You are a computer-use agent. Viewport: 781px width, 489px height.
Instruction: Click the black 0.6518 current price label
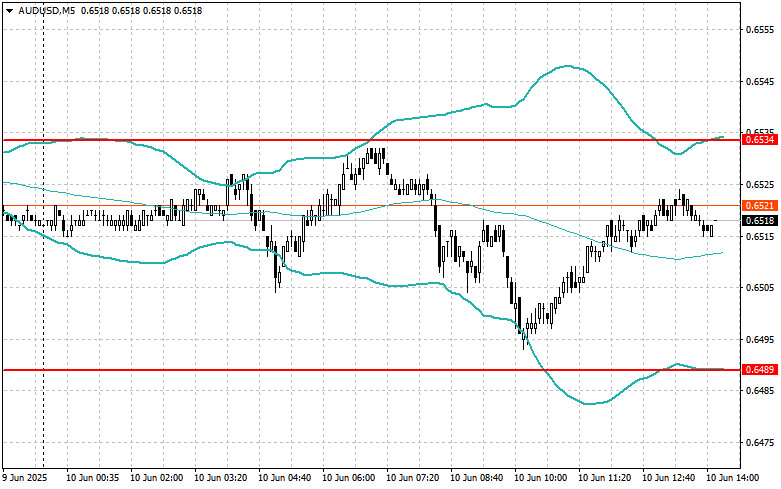760,221
